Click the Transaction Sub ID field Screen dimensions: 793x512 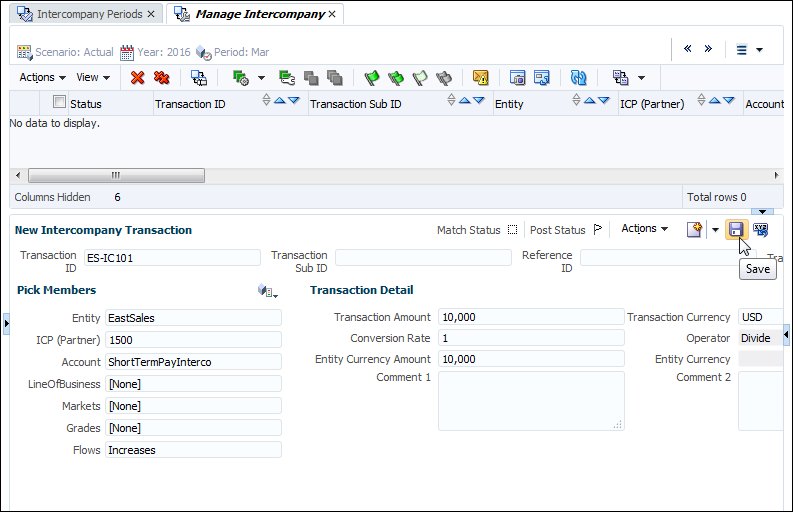[x=423, y=258]
